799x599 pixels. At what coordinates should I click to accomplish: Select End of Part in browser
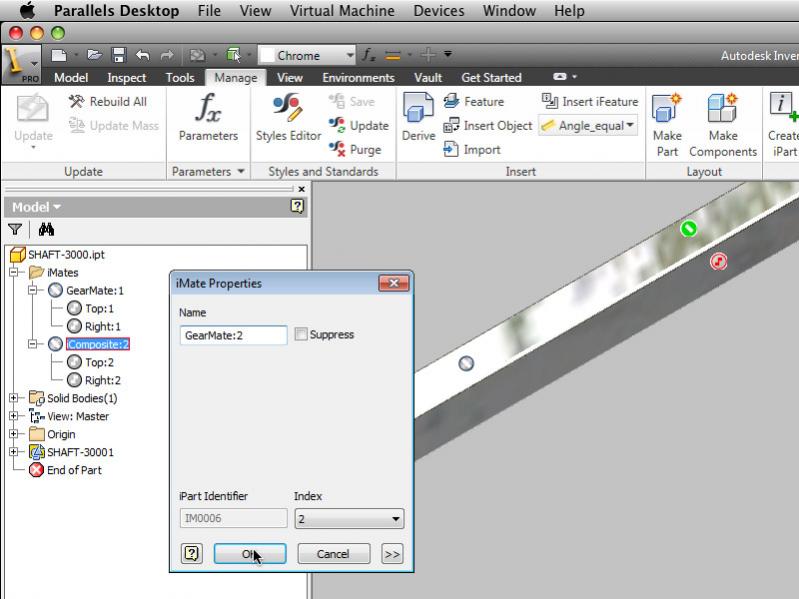[74, 470]
